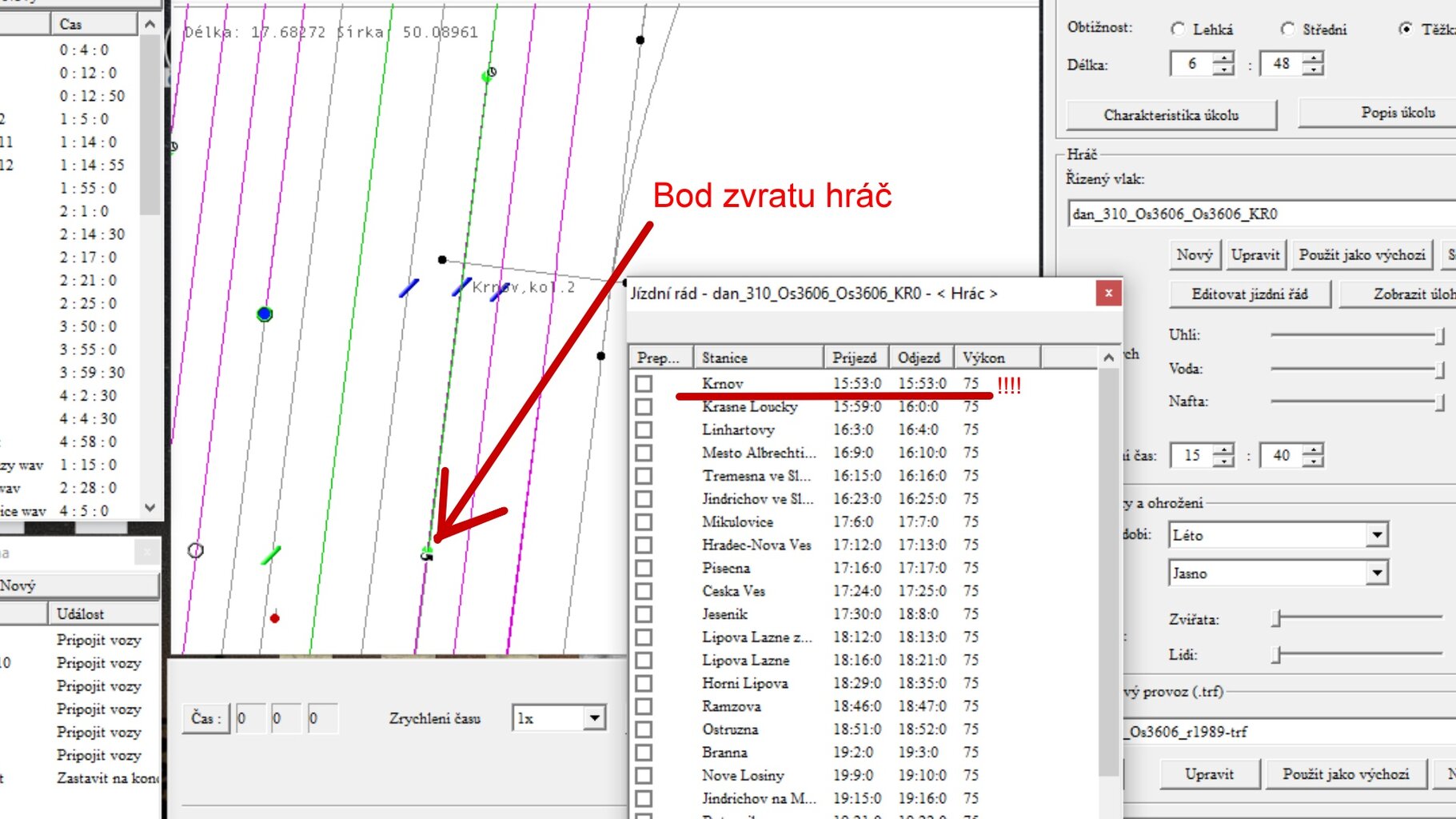Click the blue hexagon marker on track

tap(265, 314)
